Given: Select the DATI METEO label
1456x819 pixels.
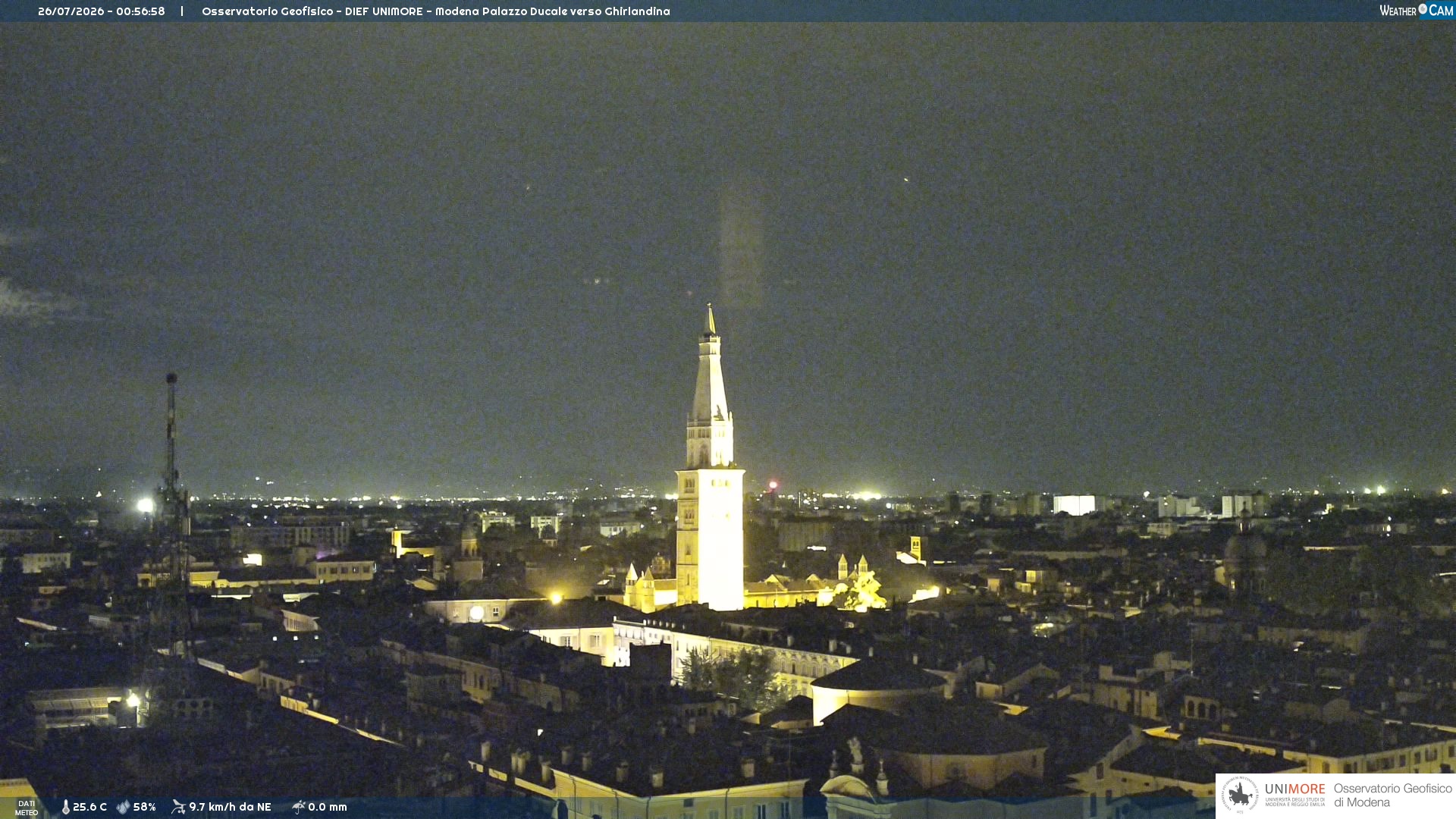Looking at the screenshot, I should 27,808.
